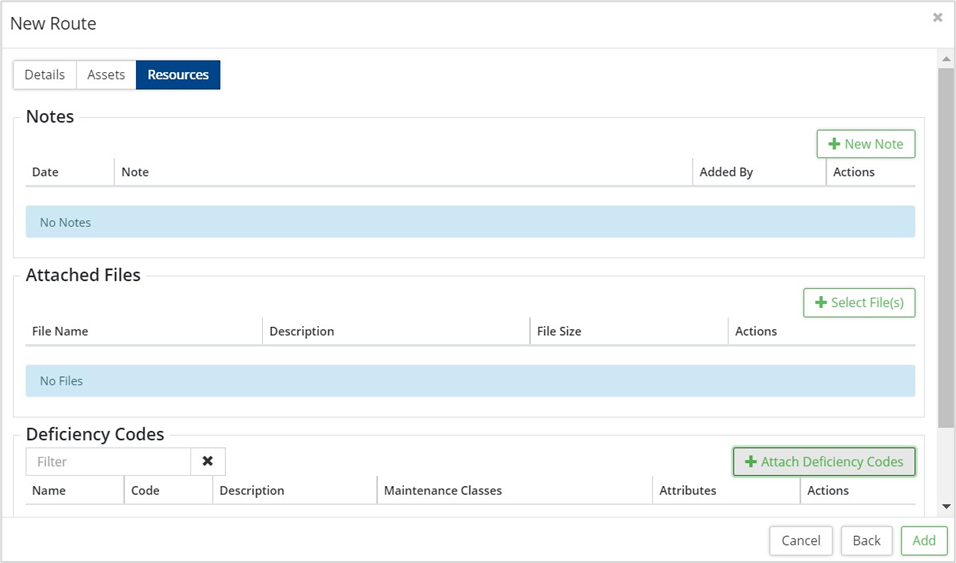This screenshot has height=563, width=956.
Task: Close the New Route dialog
Action: pyautogui.click(x=937, y=18)
